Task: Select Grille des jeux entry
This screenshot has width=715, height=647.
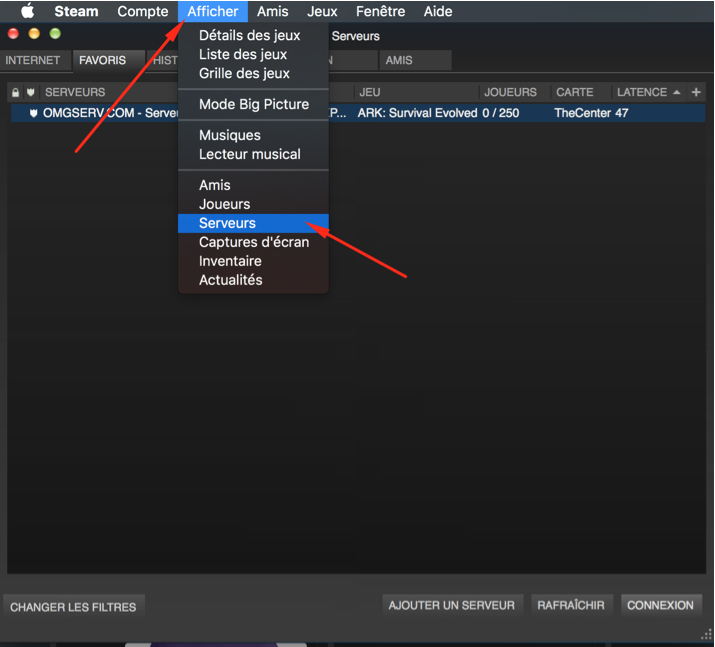Action: (253, 73)
